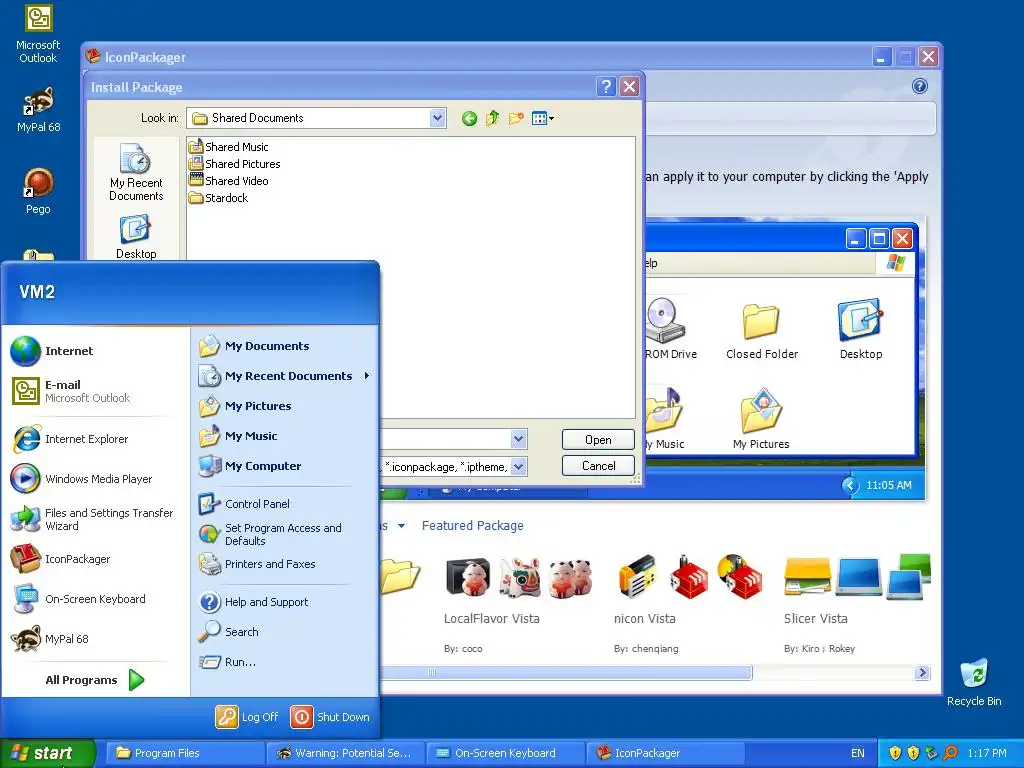Open Recycle Bin on the desktop
This screenshot has height=768, width=1024.
pyautogui.click(x=974, y=682)
